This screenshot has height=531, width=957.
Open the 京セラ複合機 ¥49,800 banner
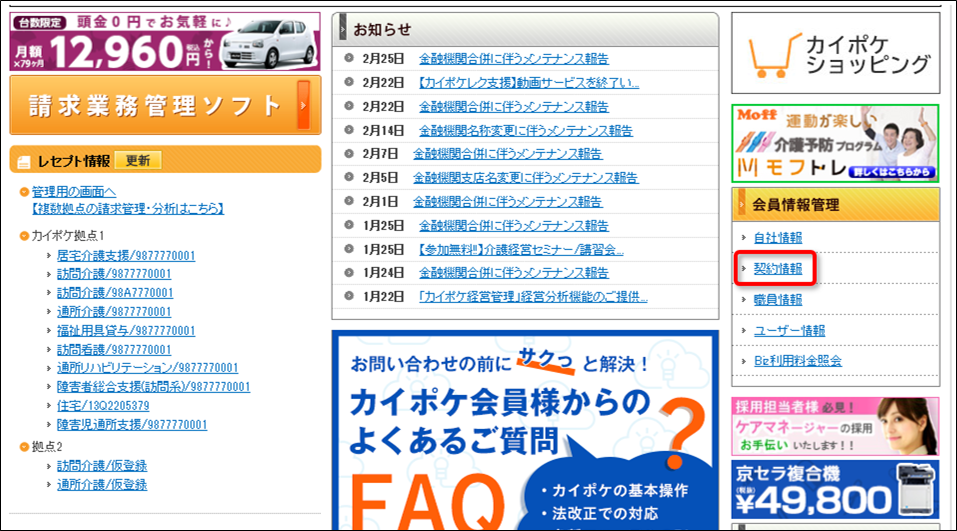pos(836,489)
